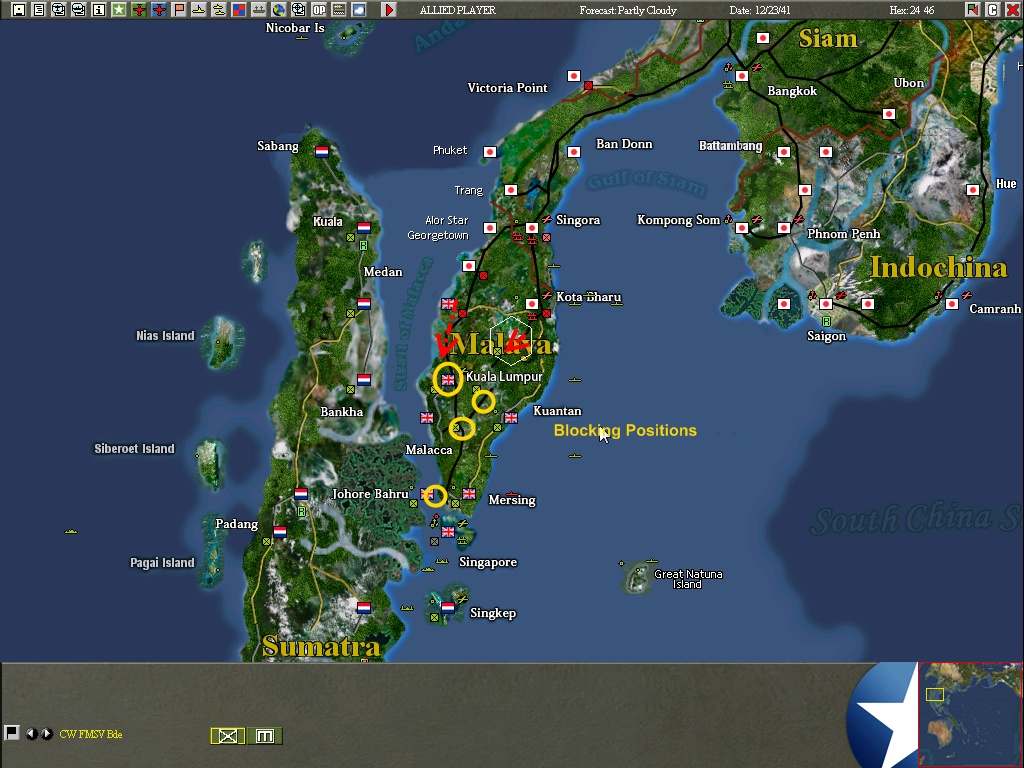Open the lined document report icon

[x=39, y=9]
